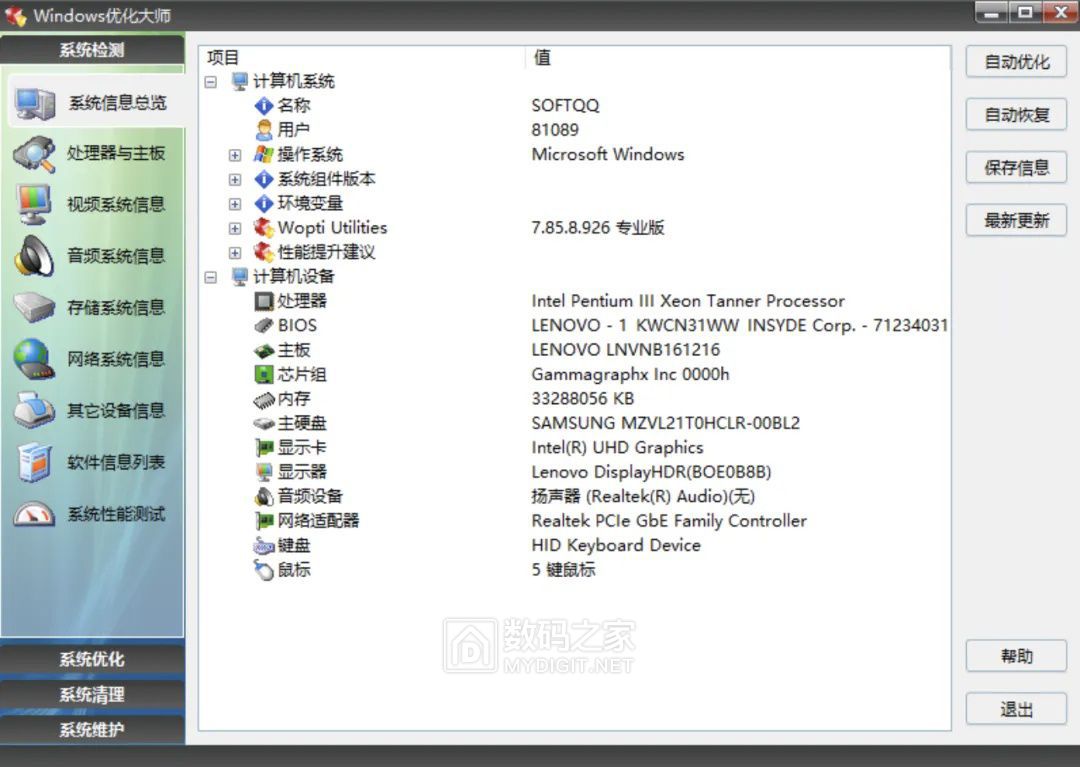
Task: Expand the 系统组件版本 node
Action: tap(235, 180)
